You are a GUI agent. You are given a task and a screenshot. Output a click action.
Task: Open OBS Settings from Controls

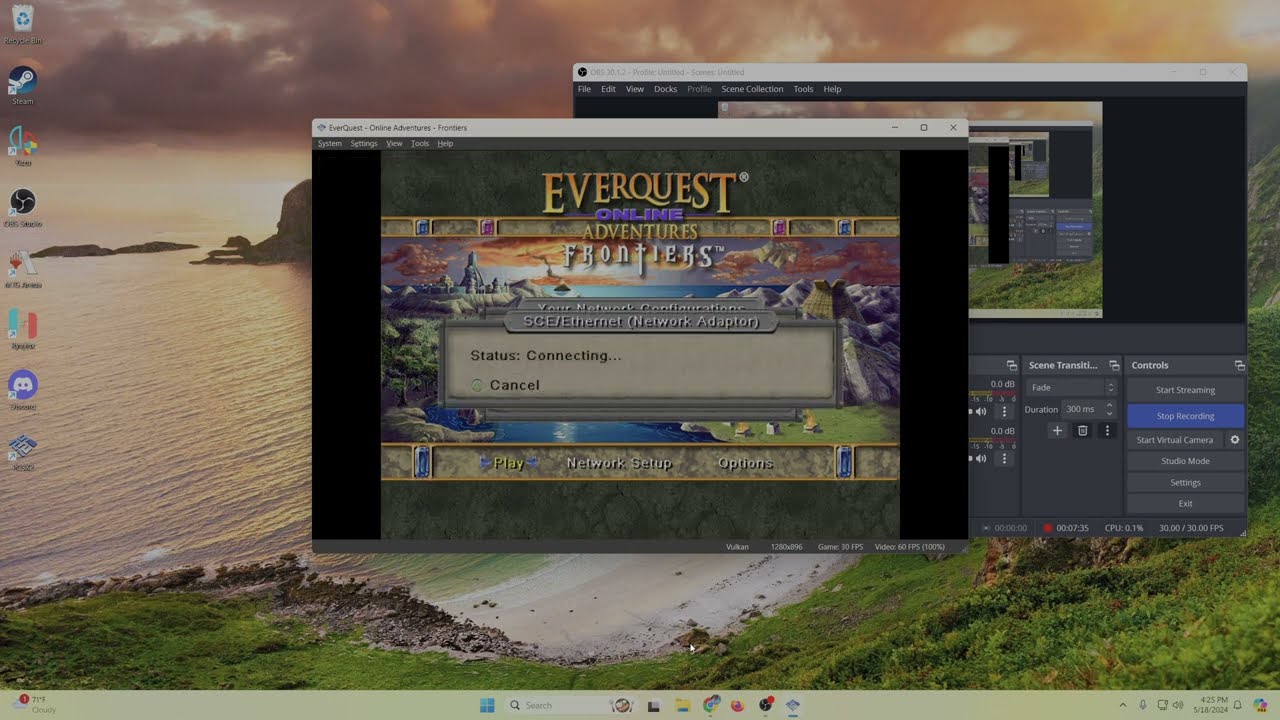1186,482
